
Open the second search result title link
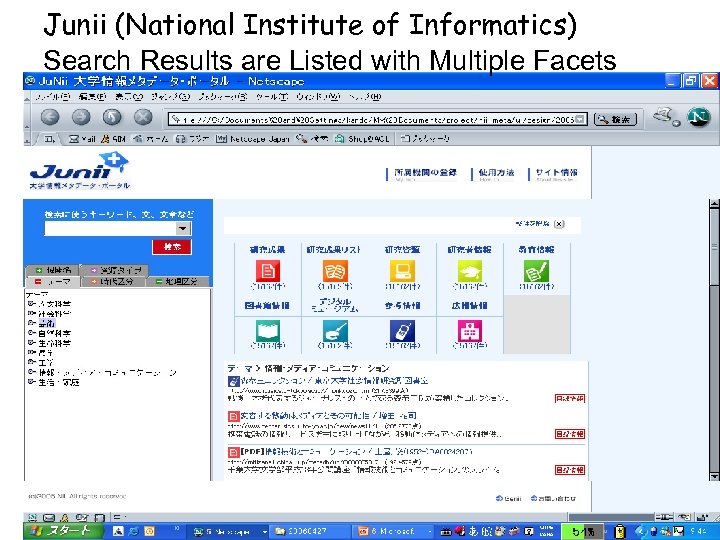328,416
